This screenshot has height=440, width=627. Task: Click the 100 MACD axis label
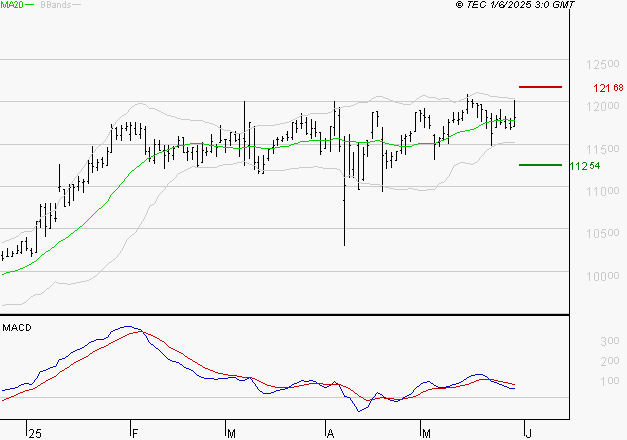[607, 381]
